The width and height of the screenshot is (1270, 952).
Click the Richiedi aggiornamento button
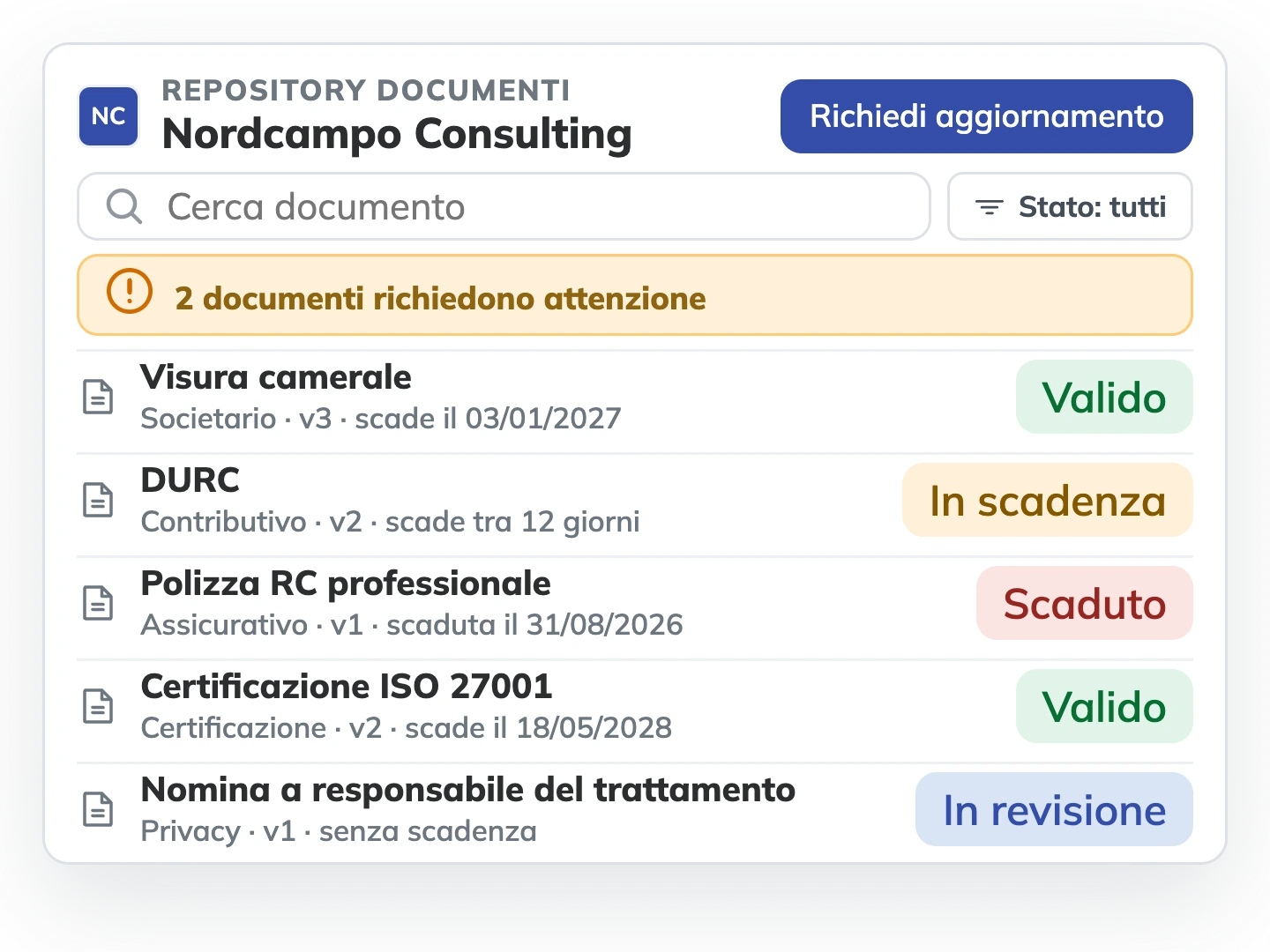pyautogui.click(x=987, y=116)
